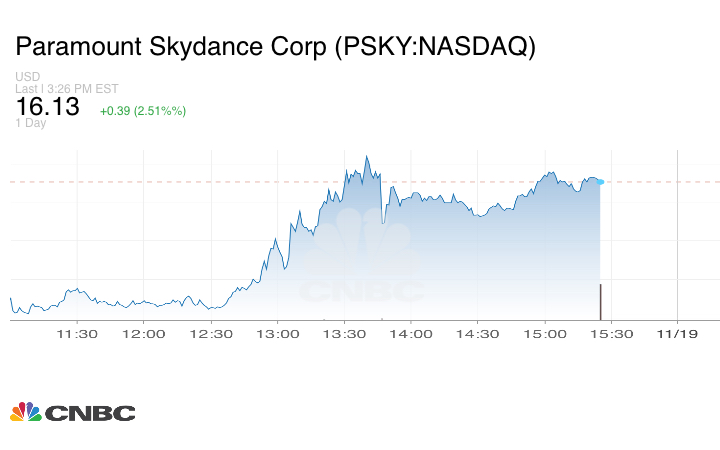Click the Last 3:26 PM EST timestamp
The height and width of the screenshot is (450, 720).
(x=67, y=88)
